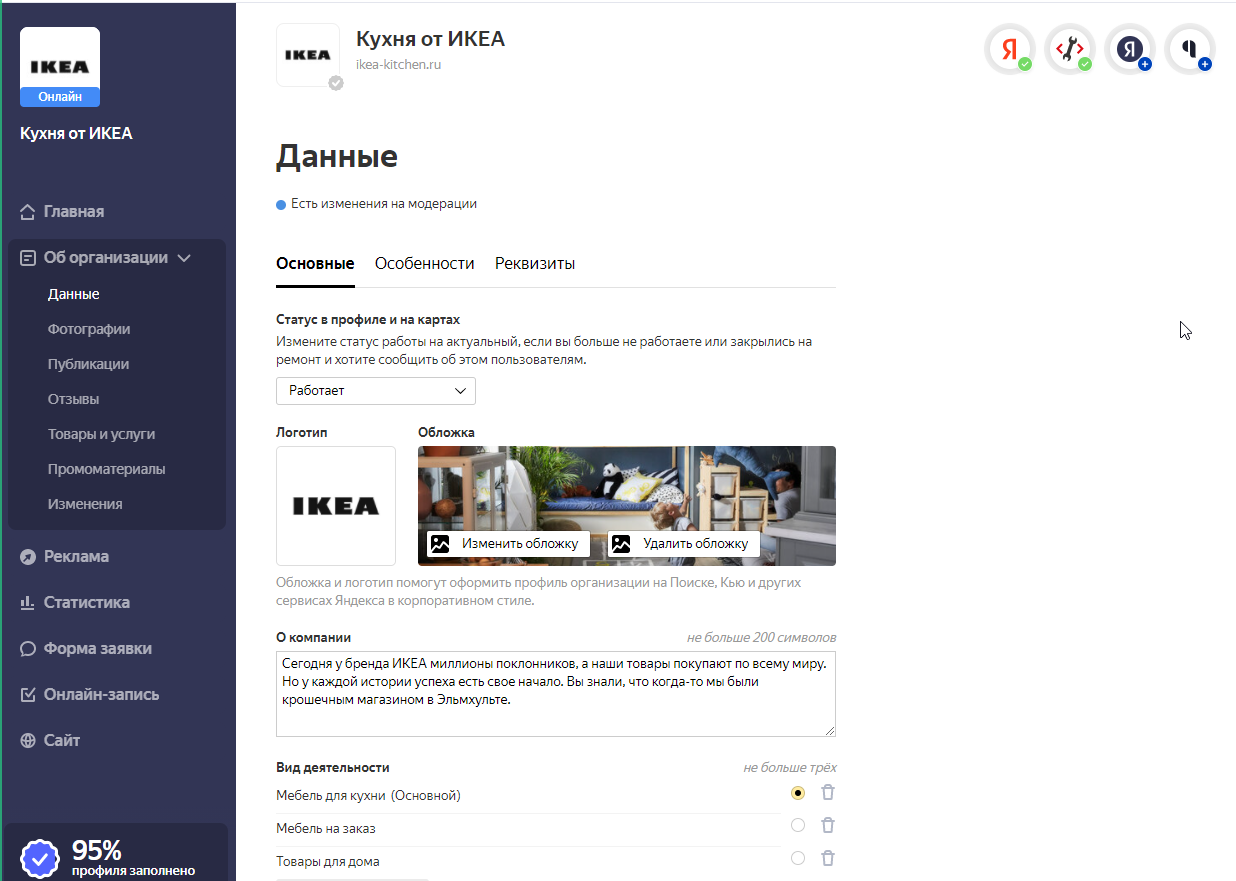The height and width of the screenshot is (881, 1236).
Task: Click the Yandex Q service icon with plus badge
Action: 1190,49
